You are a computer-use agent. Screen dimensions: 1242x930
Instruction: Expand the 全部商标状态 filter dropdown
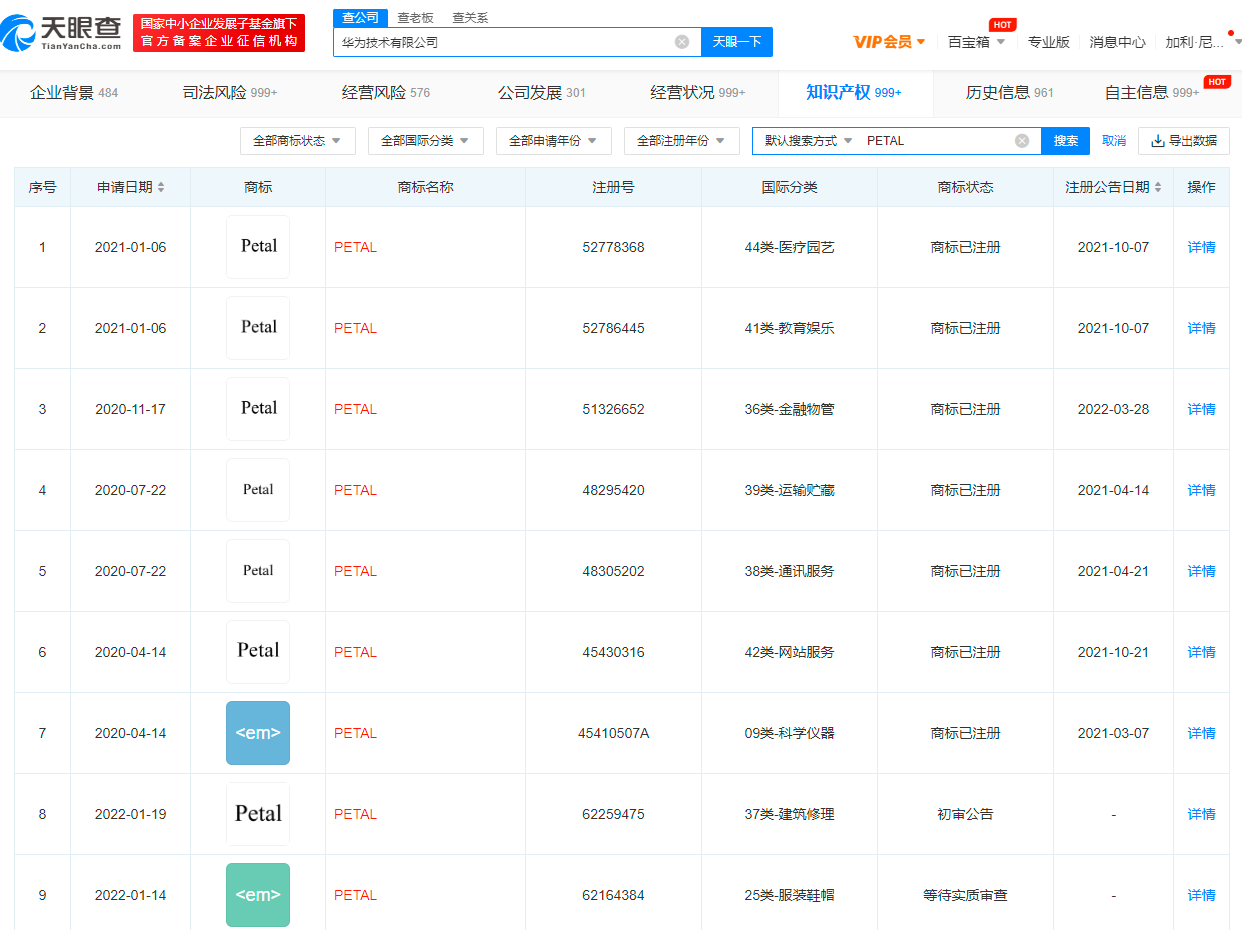pyautogui.click(x=297, y=141)
